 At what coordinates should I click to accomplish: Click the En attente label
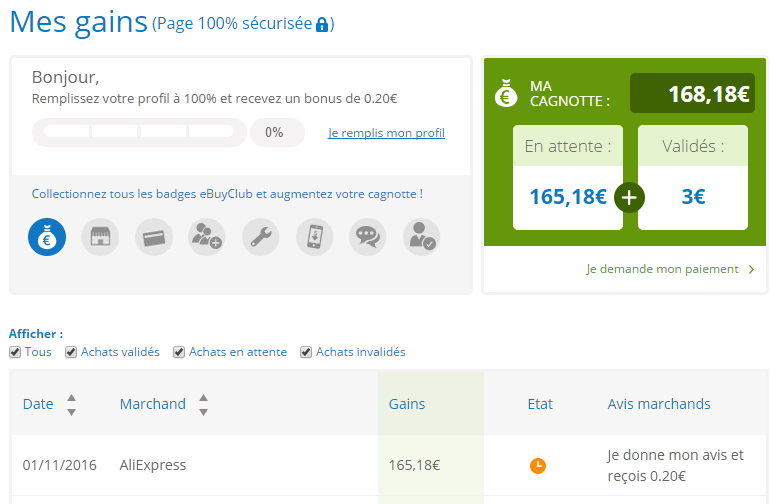568,146
